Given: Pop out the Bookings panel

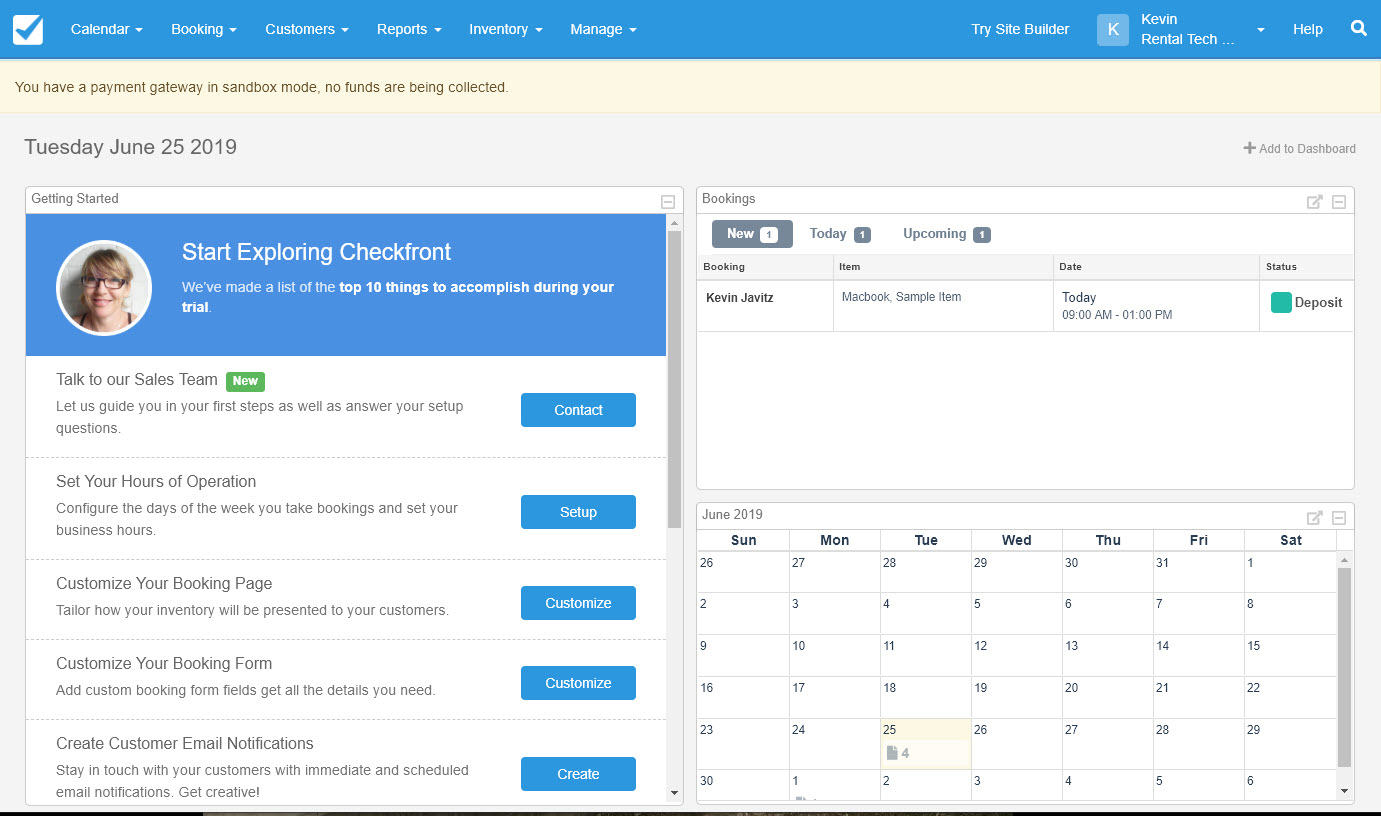Looking at the screenshot, I should click(1314, 201).
